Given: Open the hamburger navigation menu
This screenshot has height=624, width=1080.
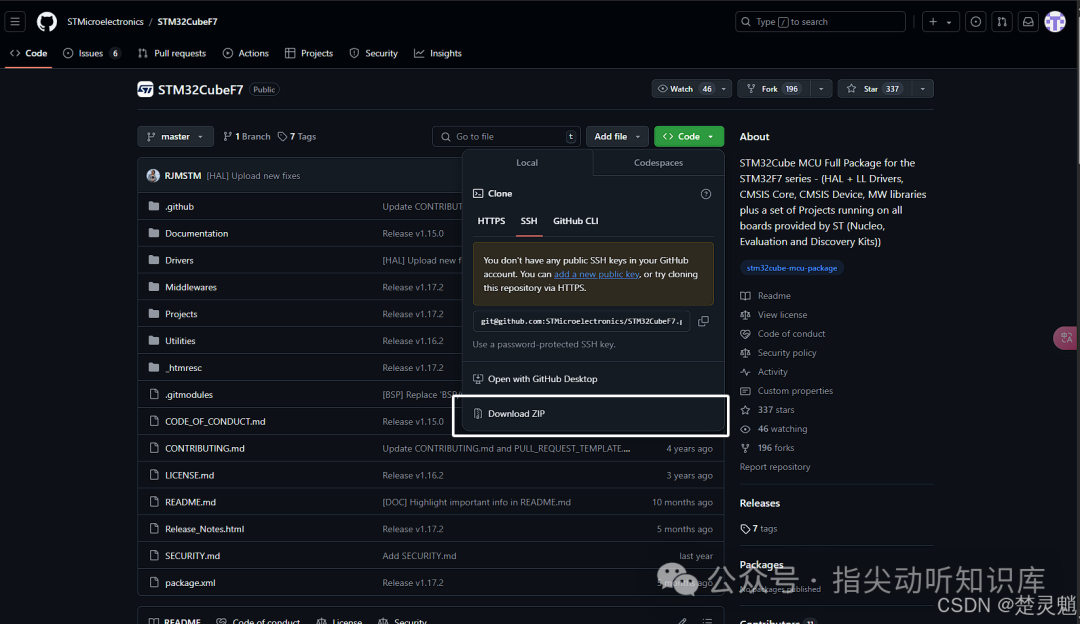Looking at the screenshot, I should [15, 22].
